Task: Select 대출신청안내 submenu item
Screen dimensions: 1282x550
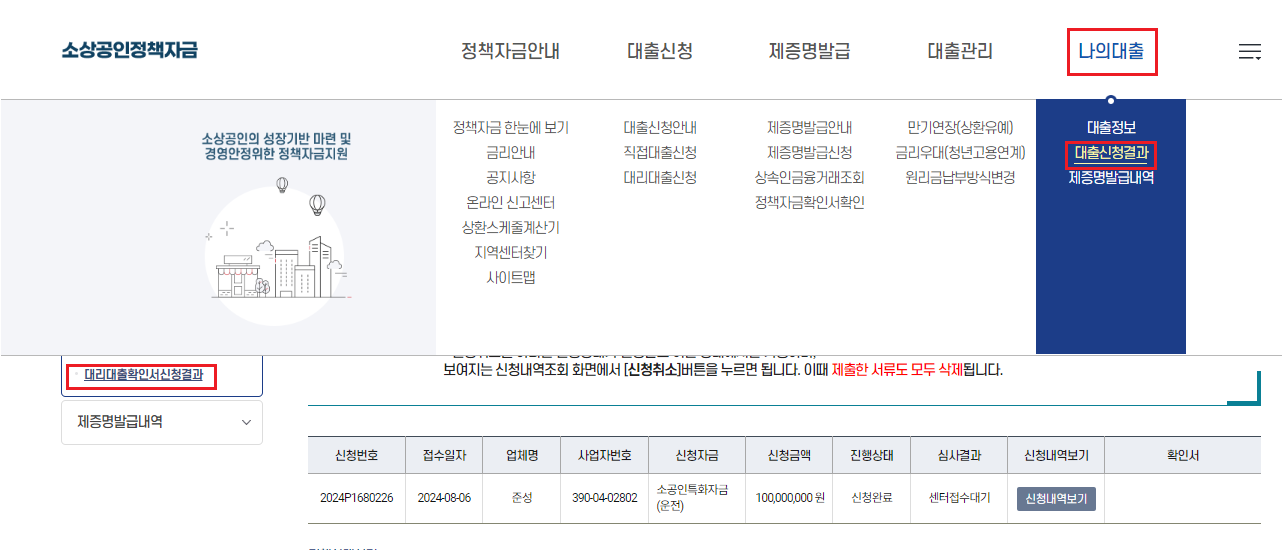Action: pos(660,128)
